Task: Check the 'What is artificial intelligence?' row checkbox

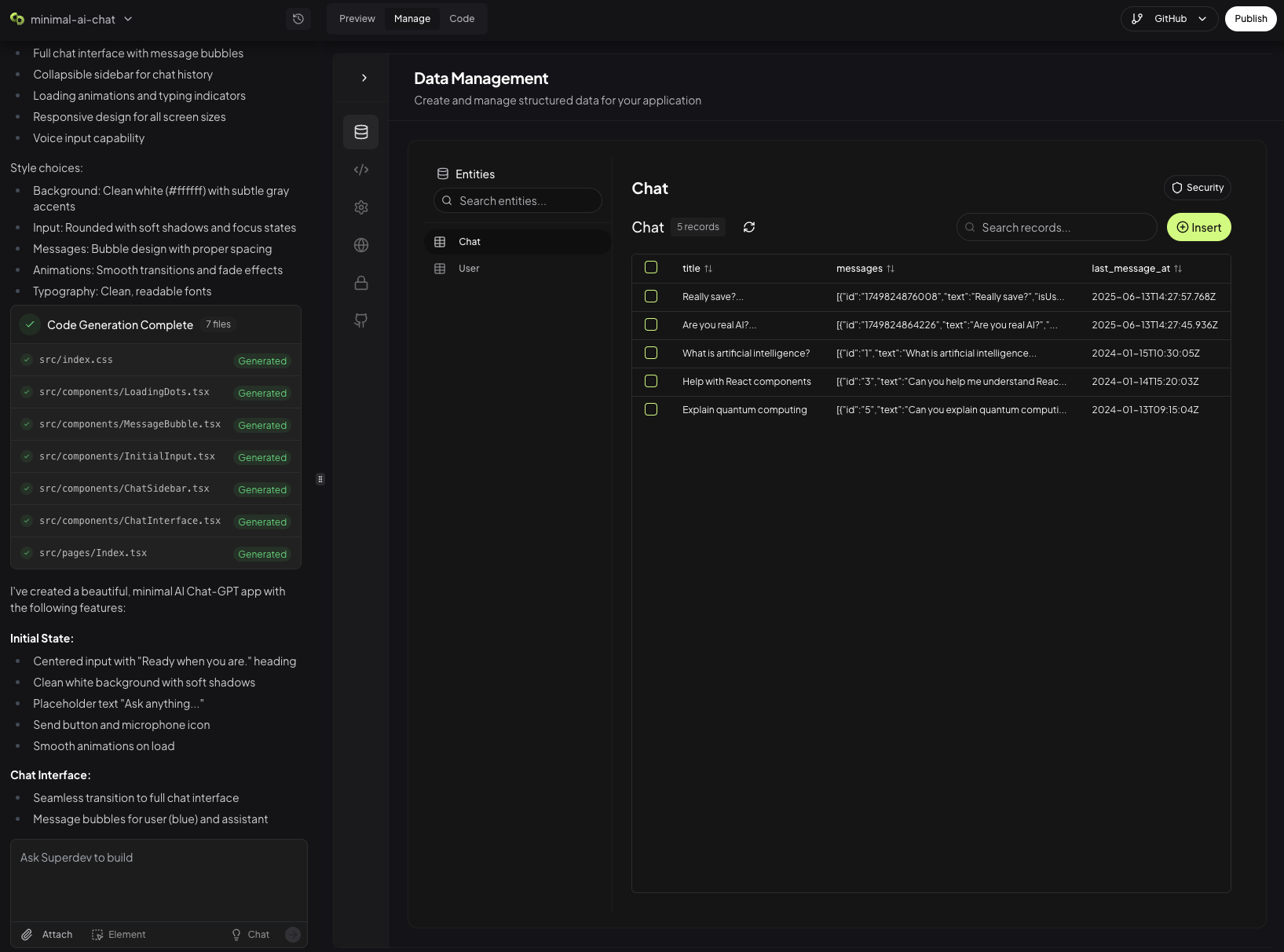Action: [651, 353]
